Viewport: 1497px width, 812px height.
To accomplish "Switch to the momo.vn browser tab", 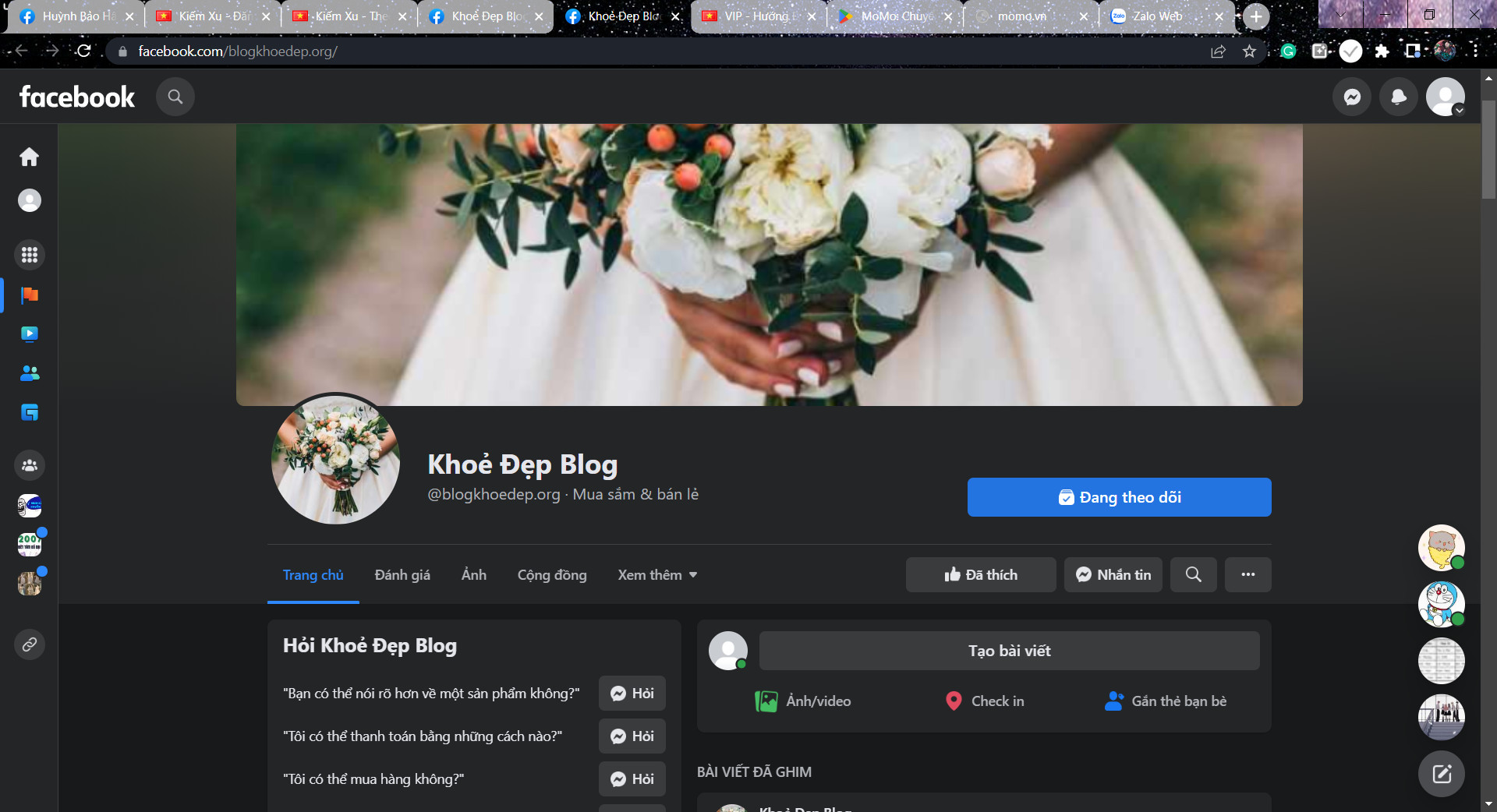I will tap(1021, 16).
